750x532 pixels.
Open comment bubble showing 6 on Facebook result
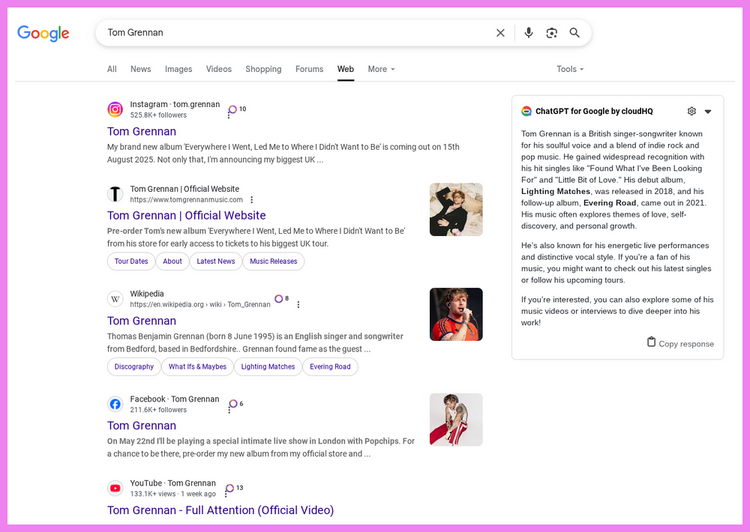point(235,404)
